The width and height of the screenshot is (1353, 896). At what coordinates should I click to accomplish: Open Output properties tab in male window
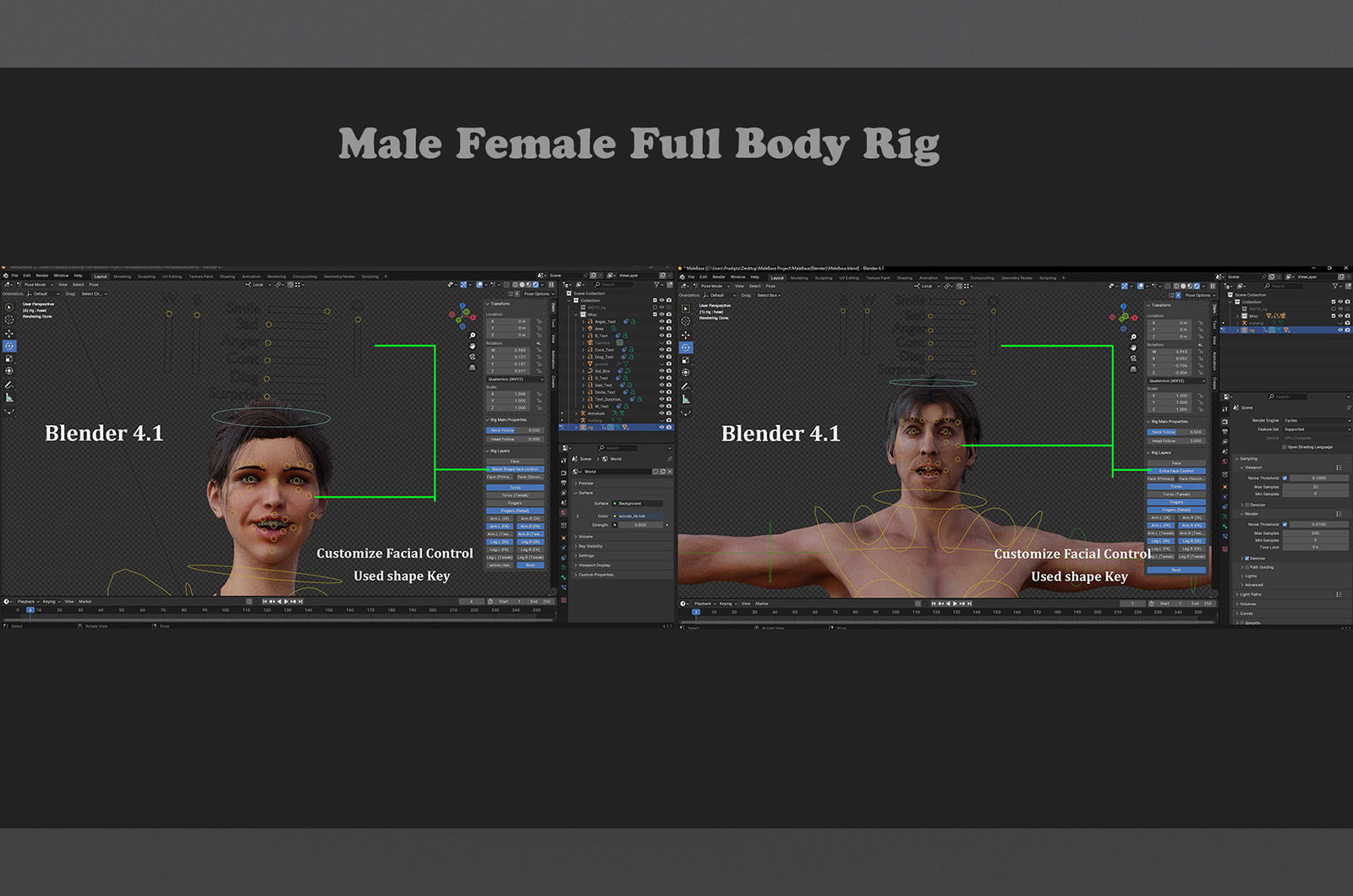[x=1224, y=431]
